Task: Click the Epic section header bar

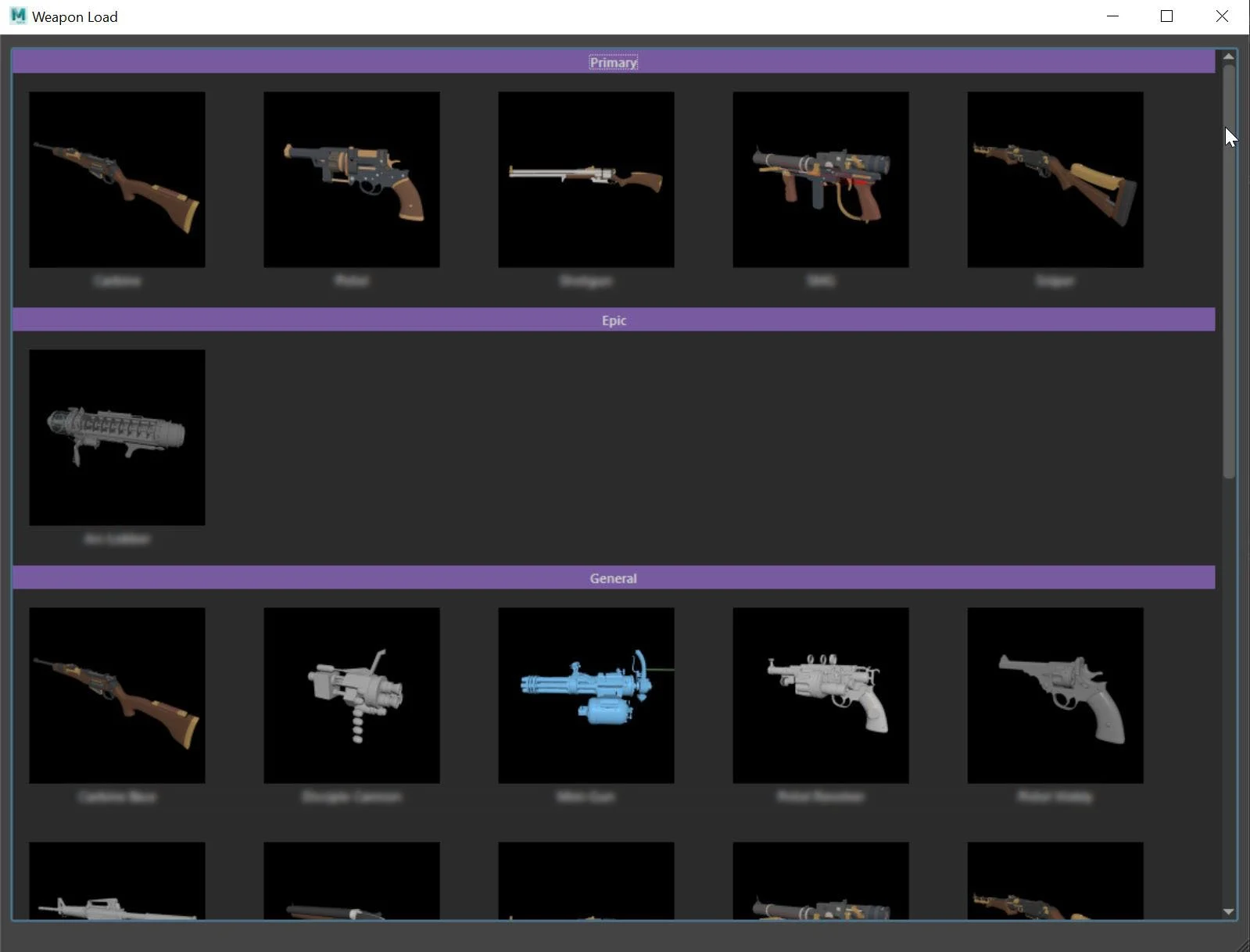Action: pyautogui.click(x=614, y=320)
